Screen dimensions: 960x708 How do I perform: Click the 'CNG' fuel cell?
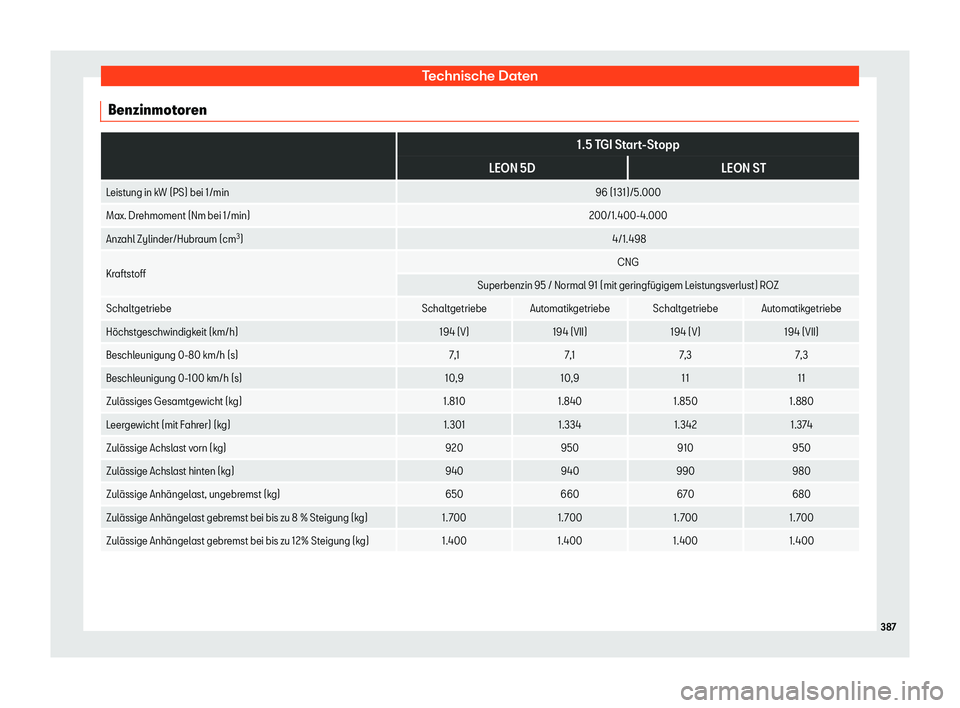click(628, 262)
